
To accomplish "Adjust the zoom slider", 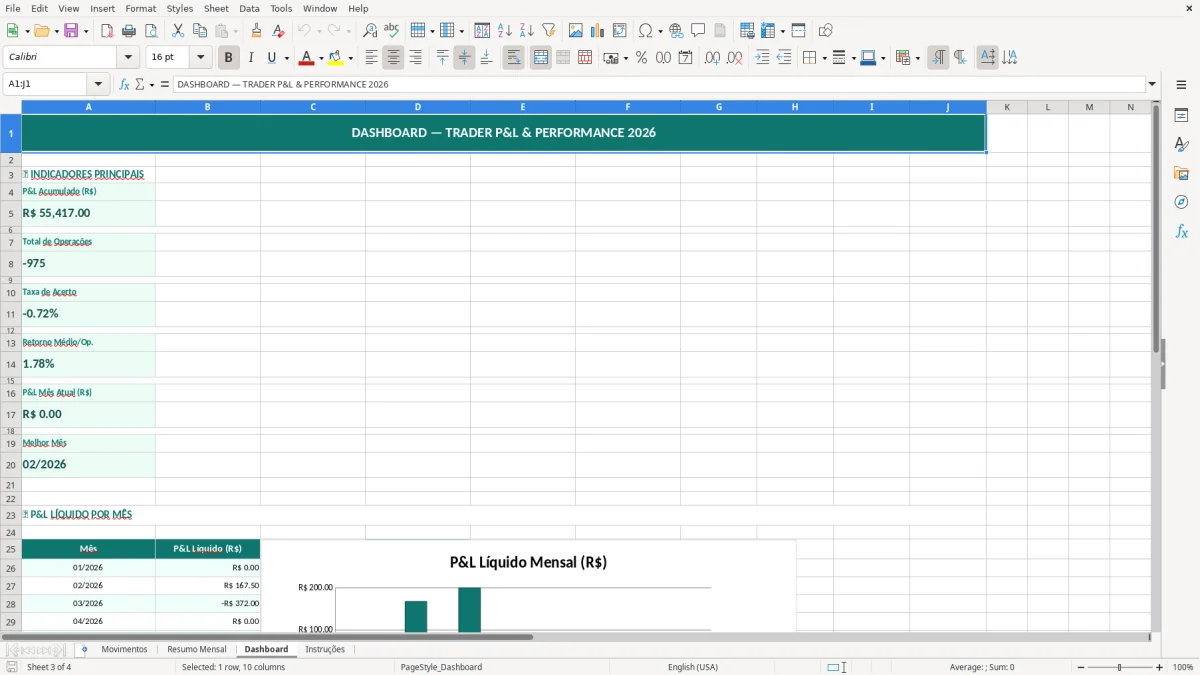I will click(x=1120, y=667).
